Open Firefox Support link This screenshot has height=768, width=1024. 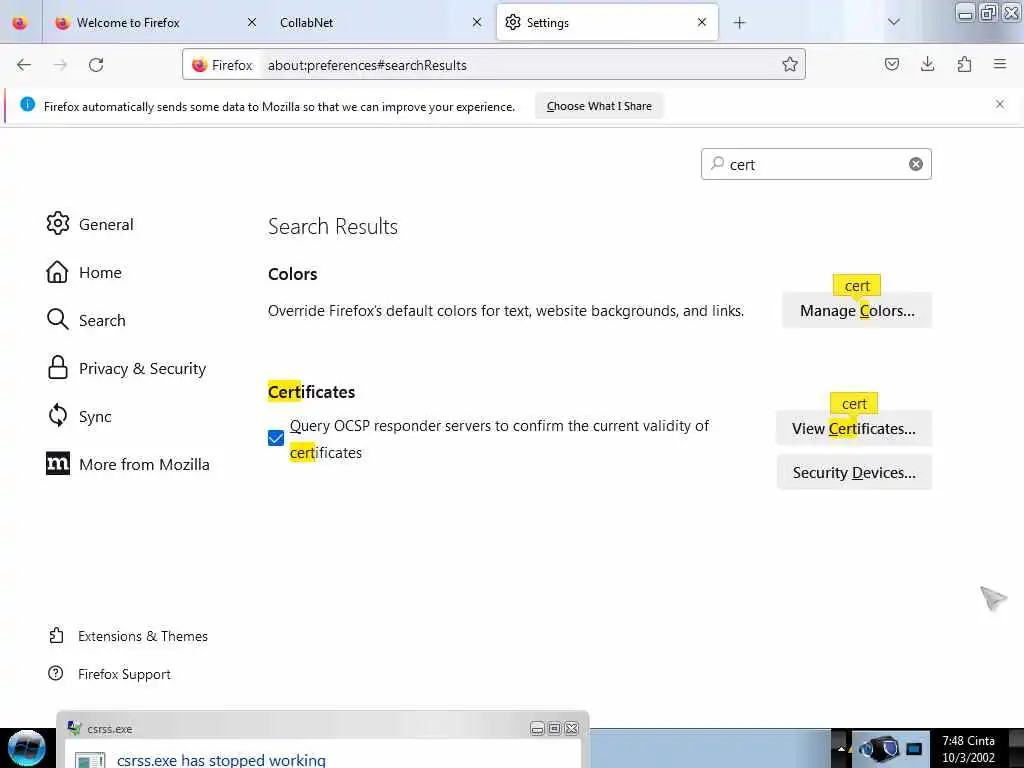click(109, 674)
